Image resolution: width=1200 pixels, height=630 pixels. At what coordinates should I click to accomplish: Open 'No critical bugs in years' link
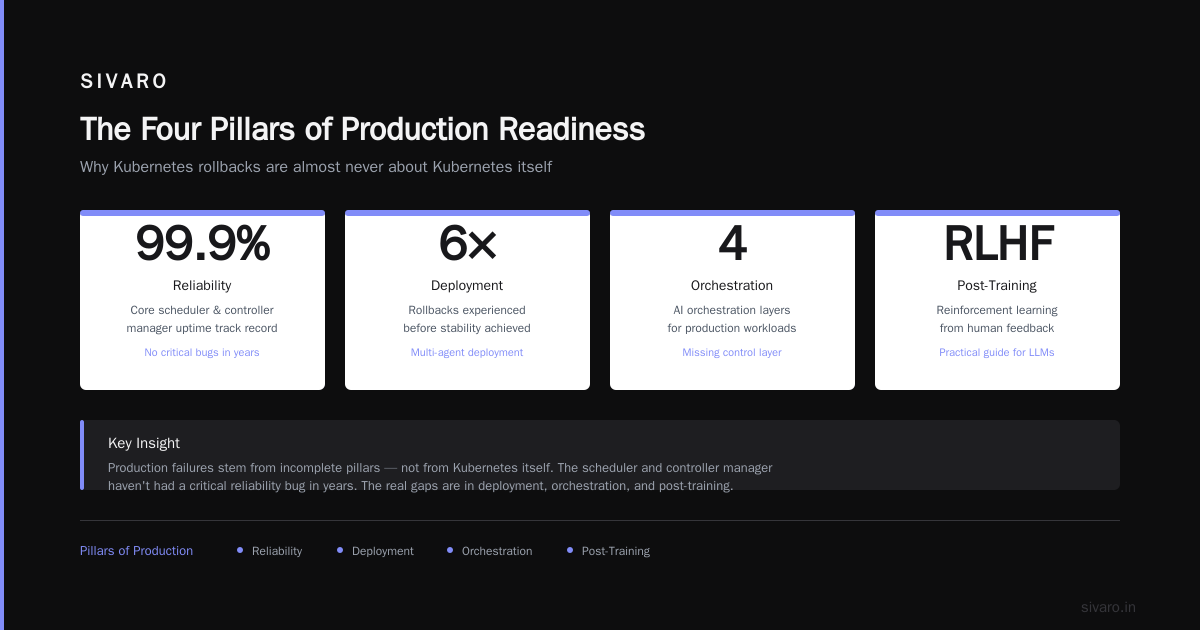[202, 352]
